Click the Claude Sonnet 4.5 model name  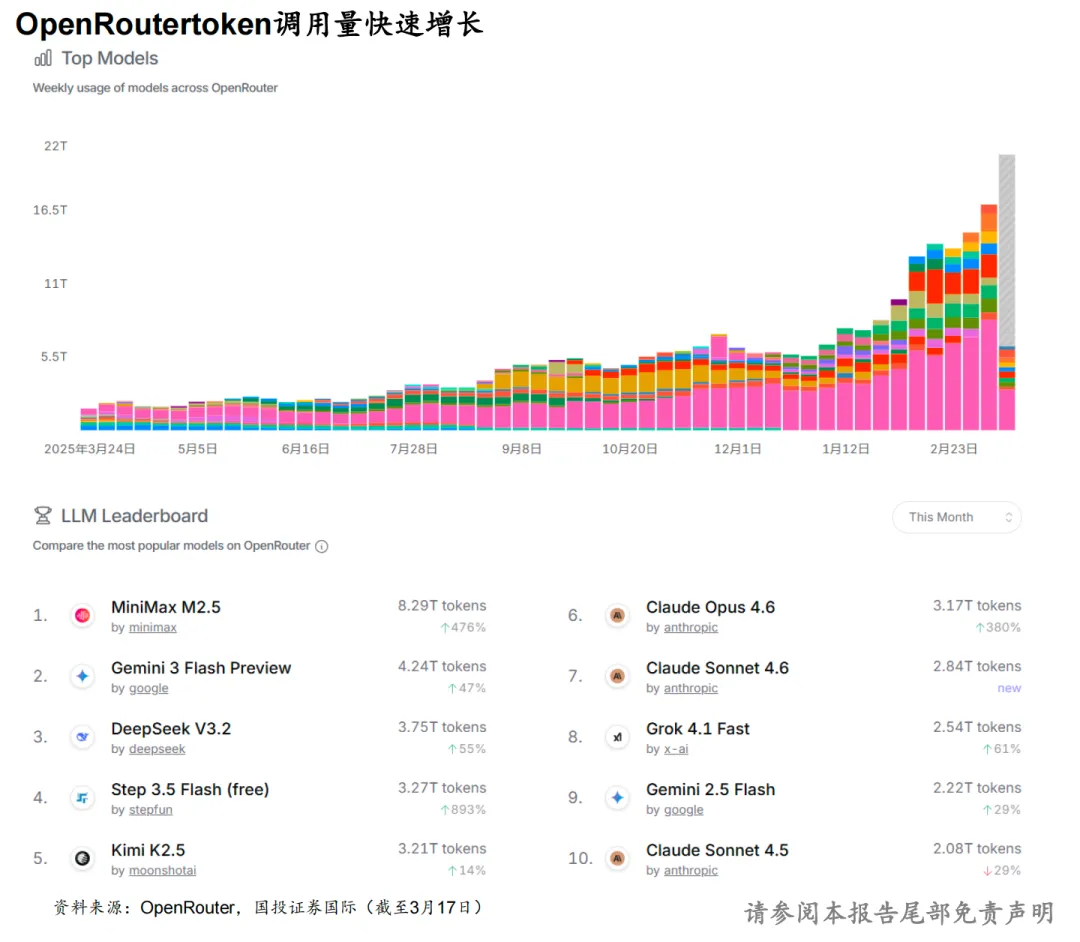(717, 850)
